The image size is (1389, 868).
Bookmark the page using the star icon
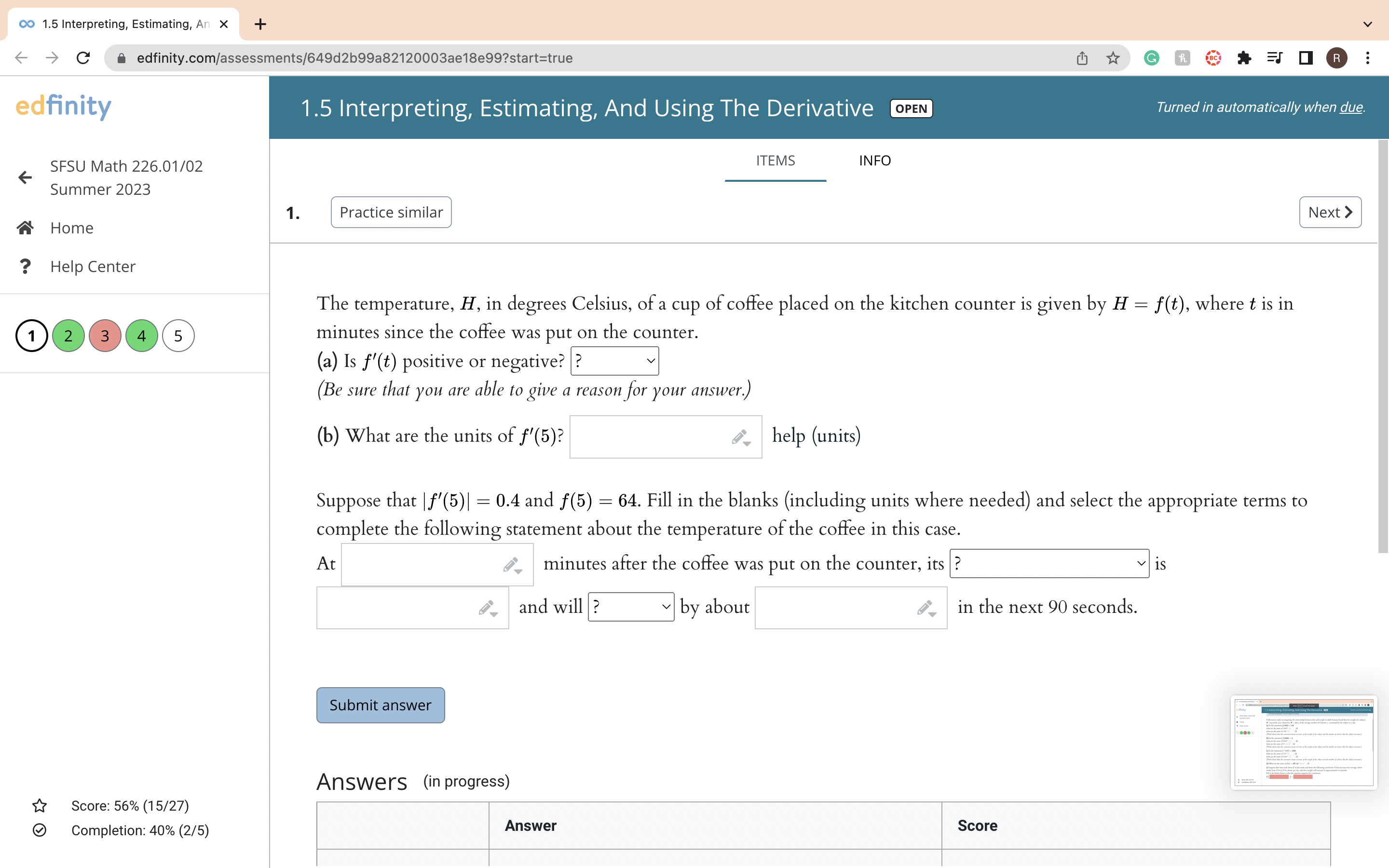click(x=1112, y=57)
